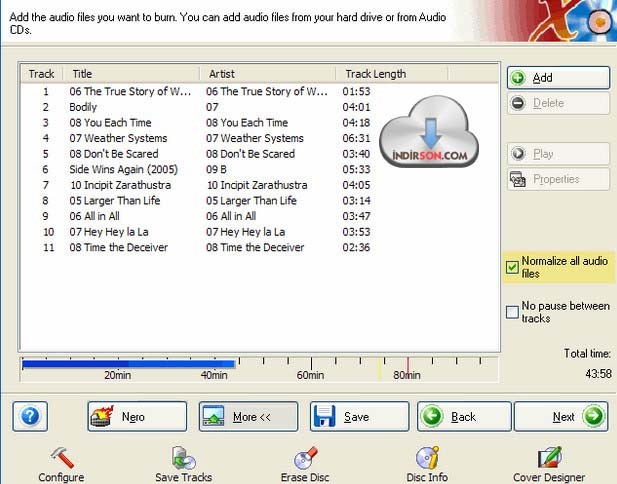Sort by Title column header

pyautogui.click(x=131, y=74)
